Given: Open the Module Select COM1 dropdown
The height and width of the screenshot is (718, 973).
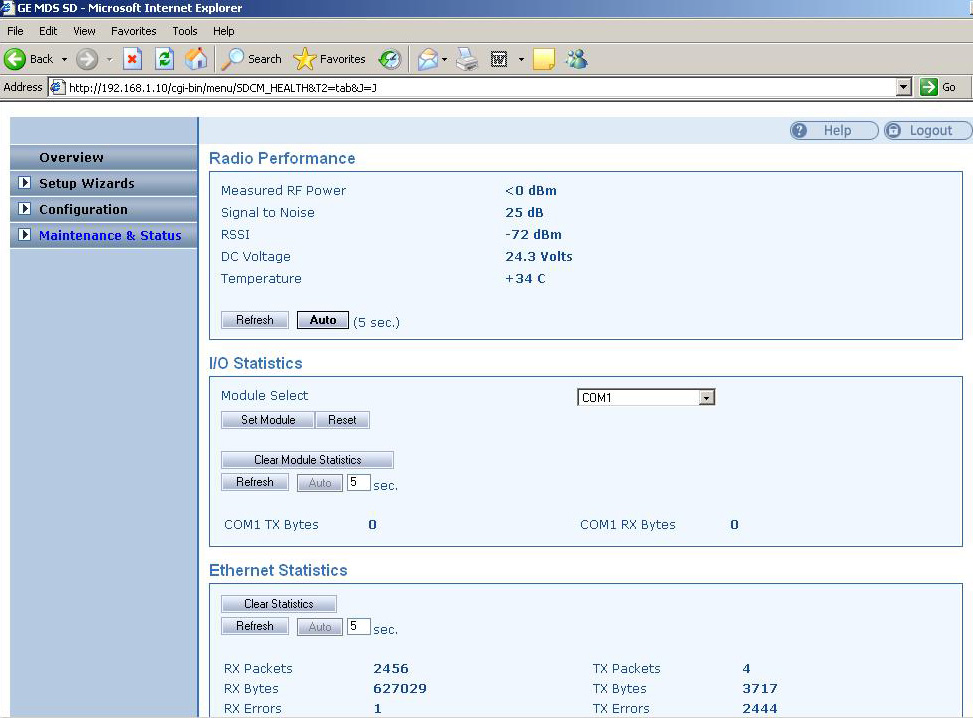Looking at the screenshot, I should click(706, 397).
